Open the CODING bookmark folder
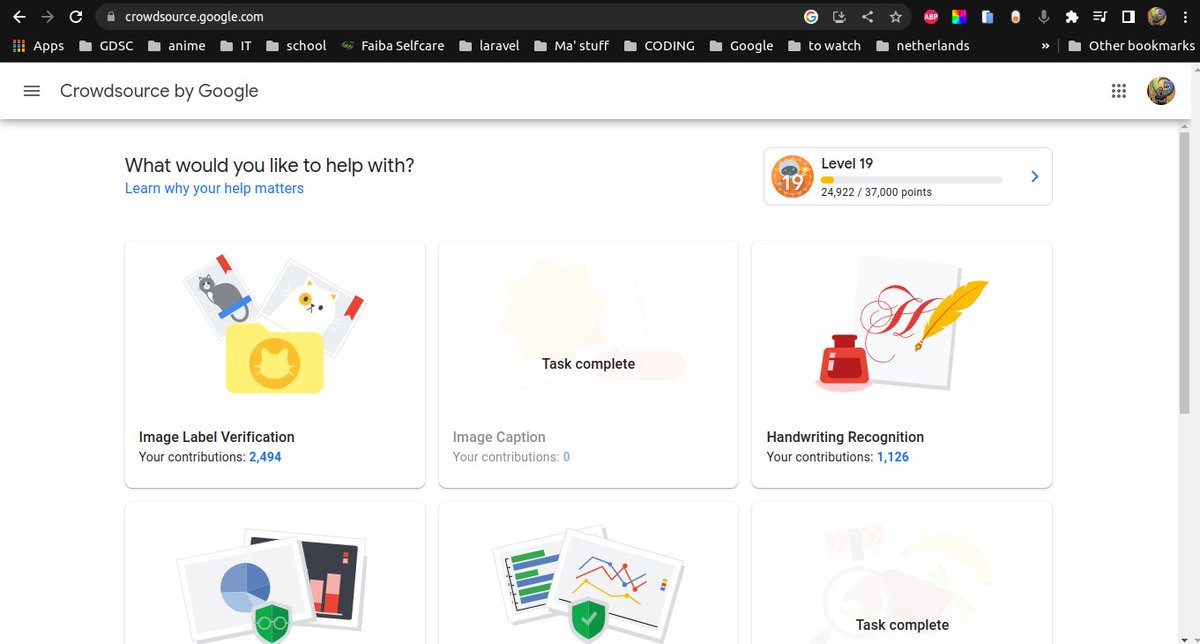The height and width of the screenshot is (644, 1200). pos(658,46)
